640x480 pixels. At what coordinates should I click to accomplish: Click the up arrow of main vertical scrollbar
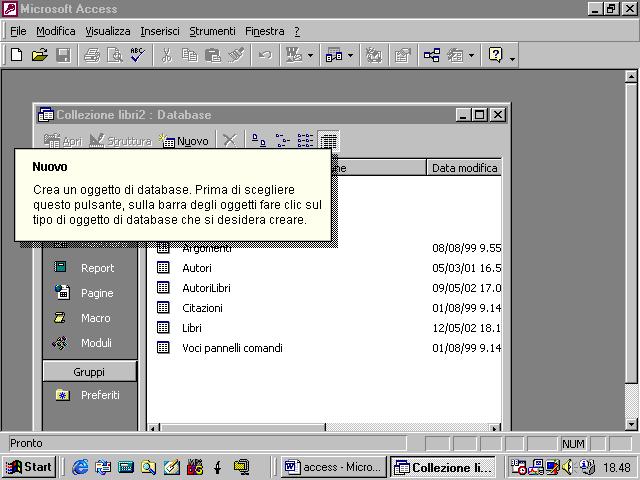click(x=631, y=77)
